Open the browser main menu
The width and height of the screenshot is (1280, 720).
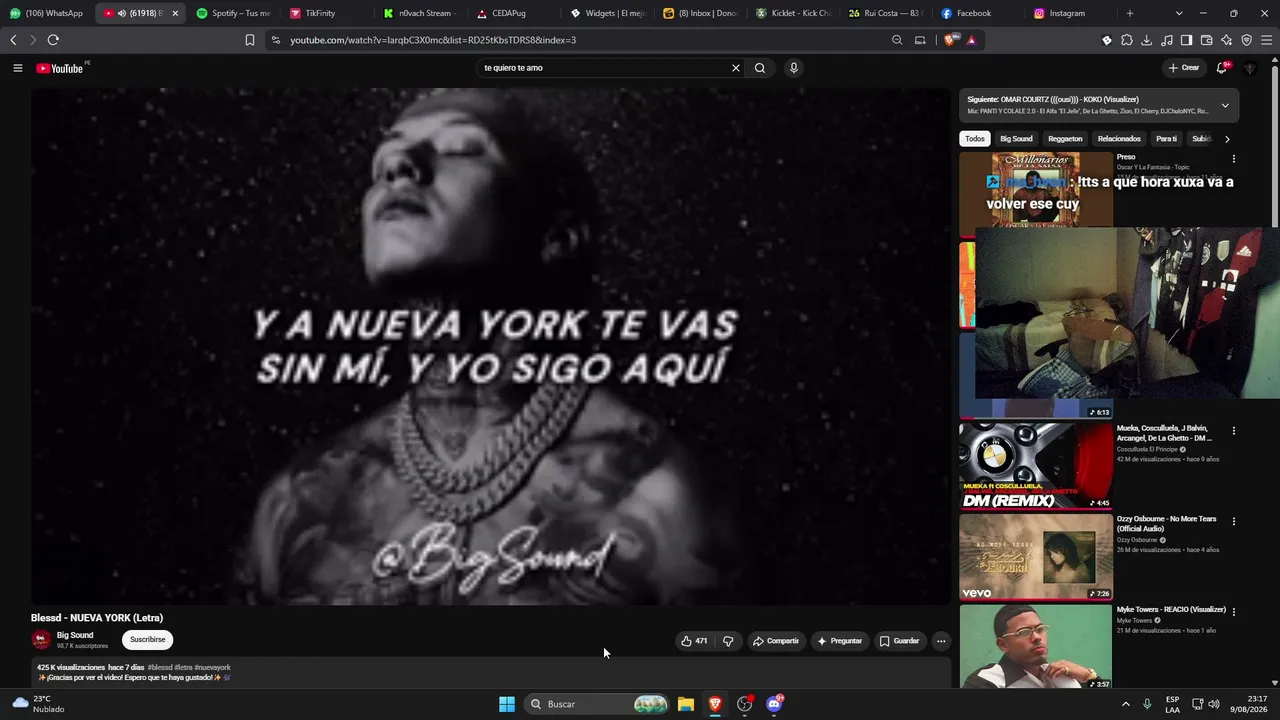click(x=1267, y=40)
